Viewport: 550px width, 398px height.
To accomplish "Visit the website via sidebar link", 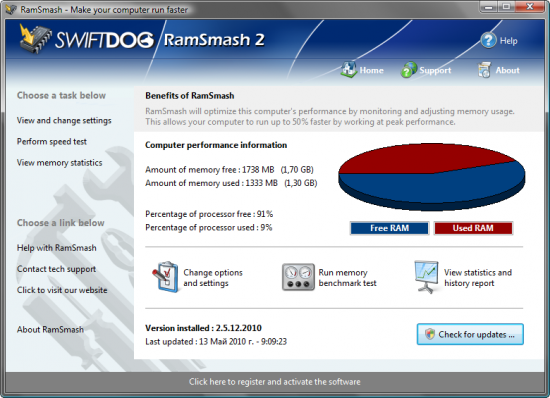I will (x=62, y=290).
